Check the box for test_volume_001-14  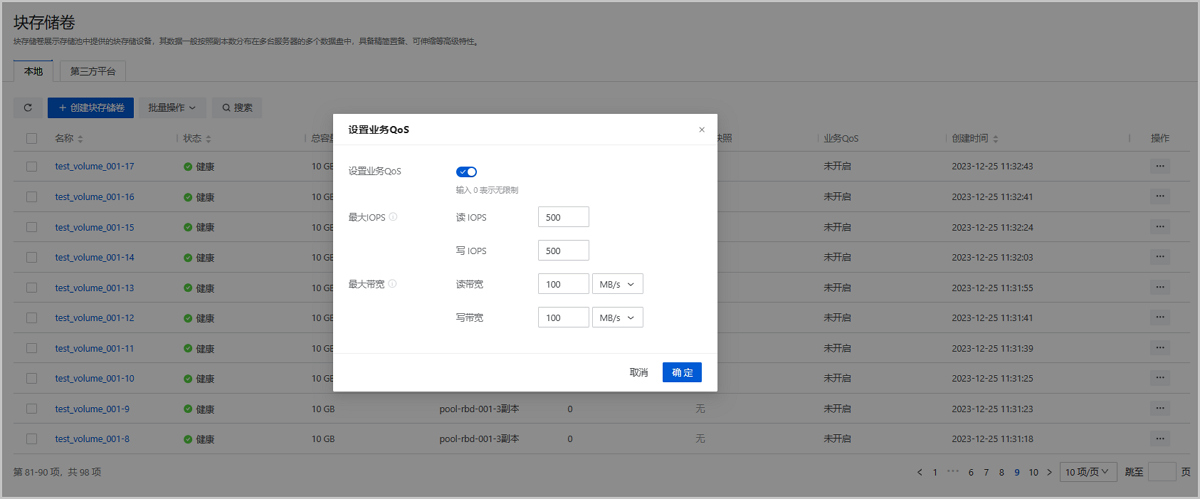[32, 257]
